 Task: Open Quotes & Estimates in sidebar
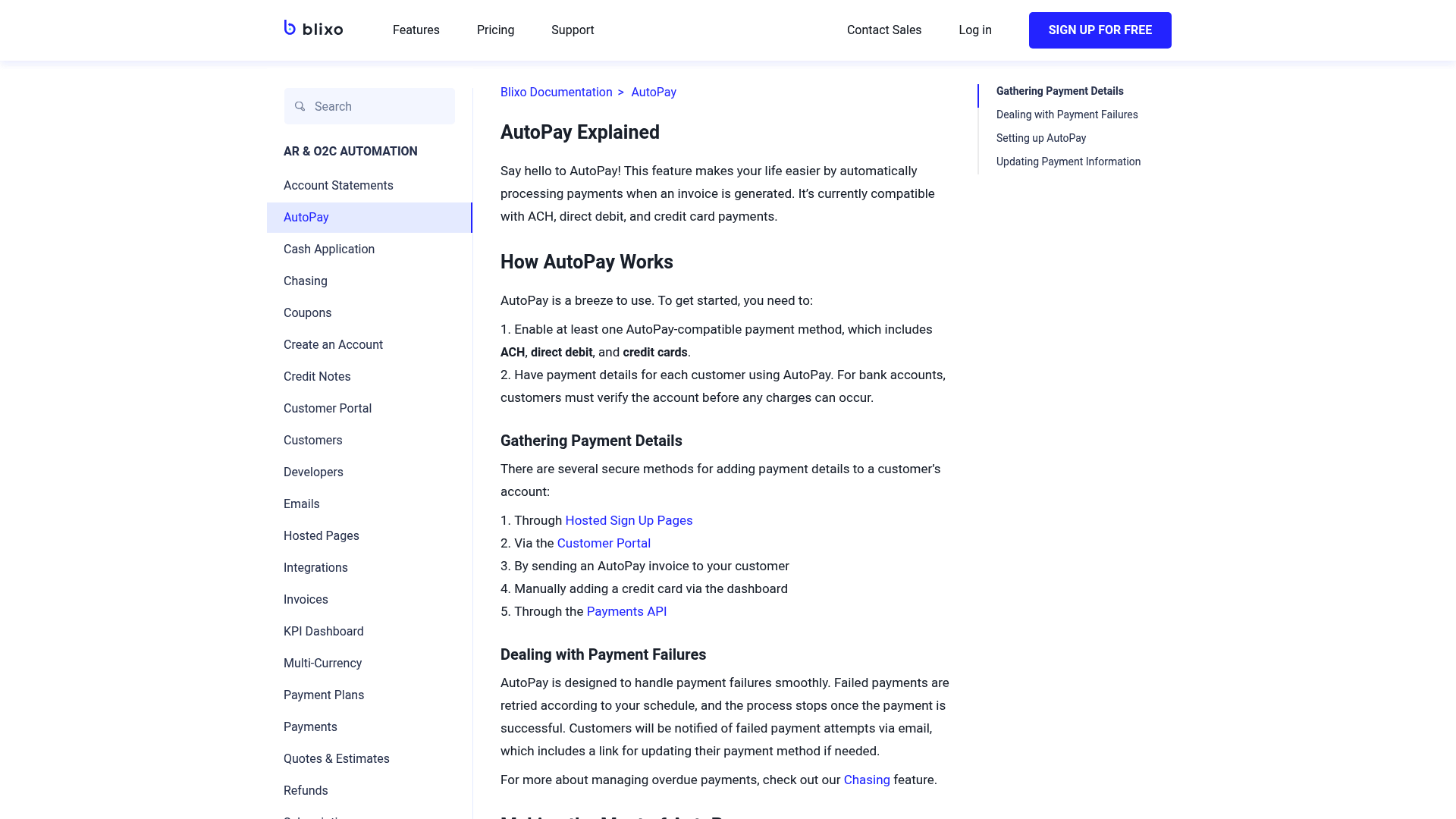click(337, 759)
